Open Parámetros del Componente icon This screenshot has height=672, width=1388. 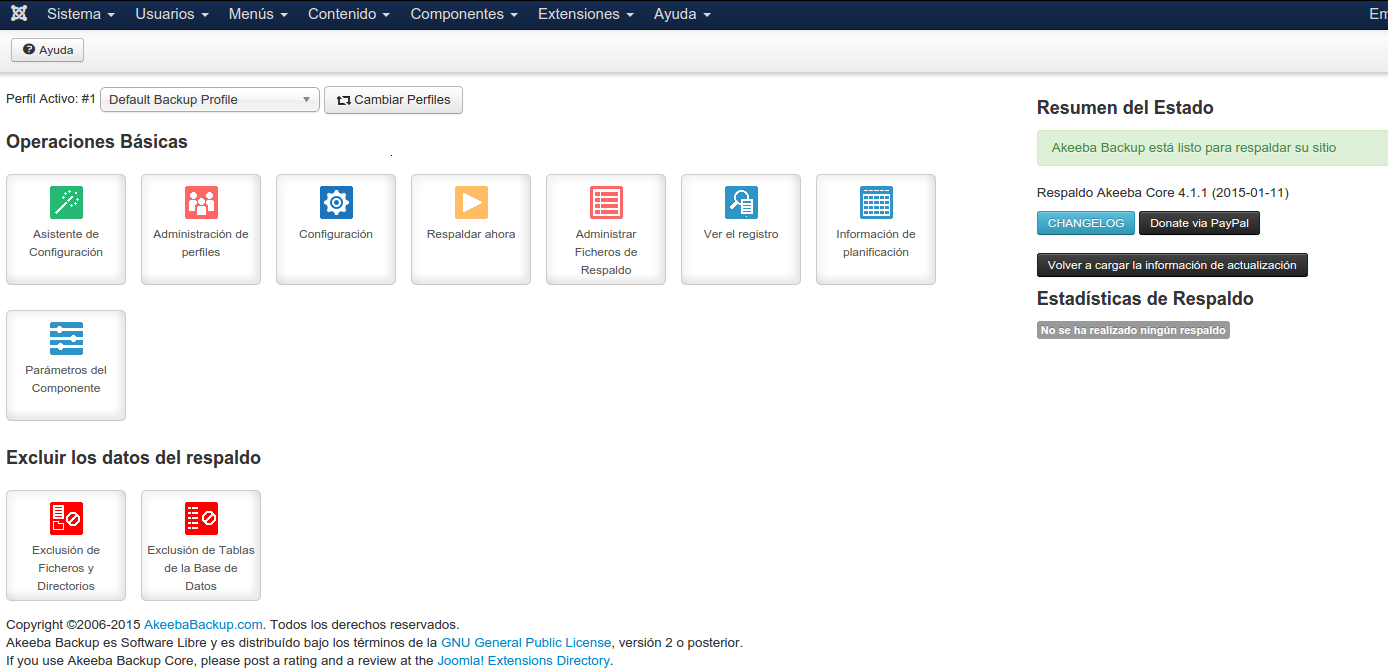pyautogui.click(x=66, y=339)
